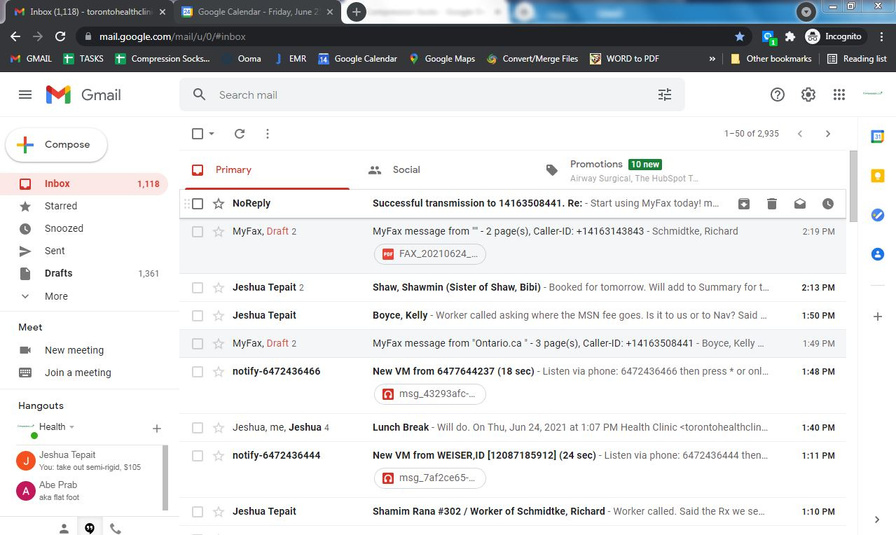Image resolution: width=896 pixels, height=535 pixels.
Task: Switch to the Social tab
Action: 405,170
